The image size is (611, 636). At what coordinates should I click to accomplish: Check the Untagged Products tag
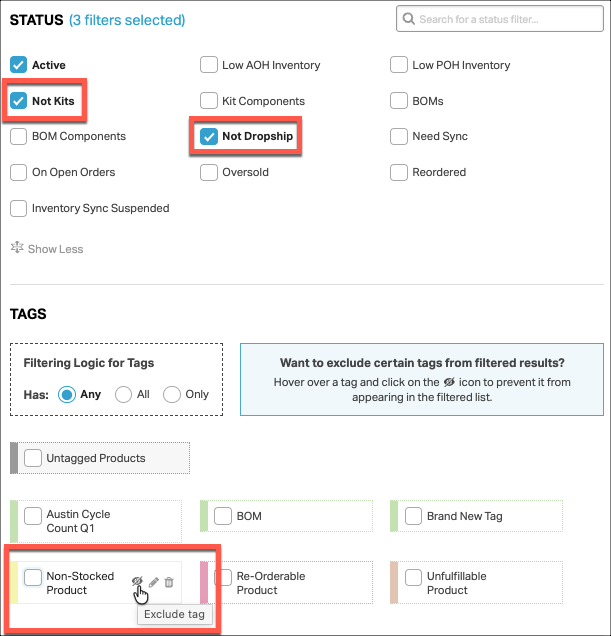point(33,458)
